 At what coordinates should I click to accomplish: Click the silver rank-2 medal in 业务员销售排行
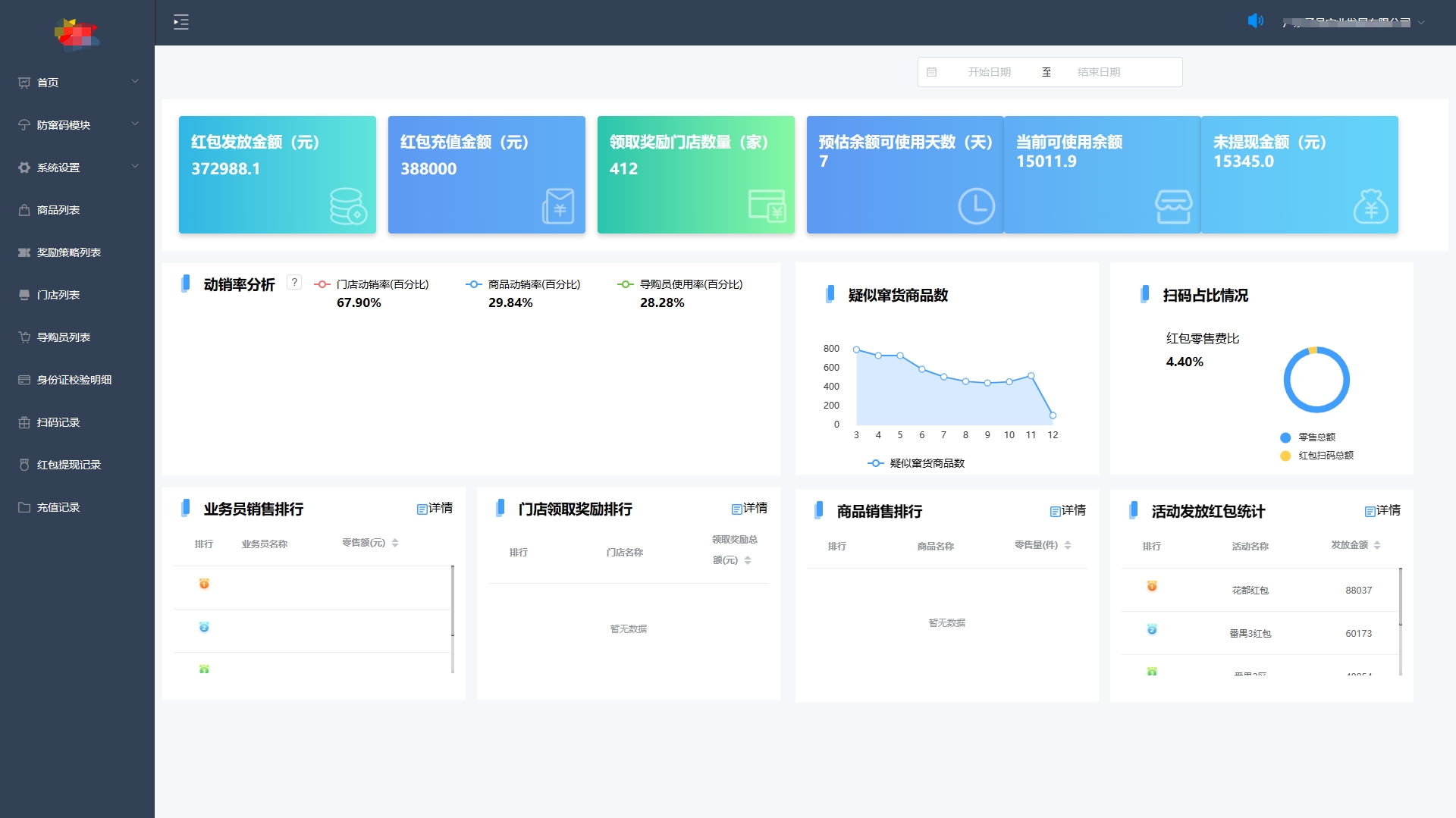[204, 627]
